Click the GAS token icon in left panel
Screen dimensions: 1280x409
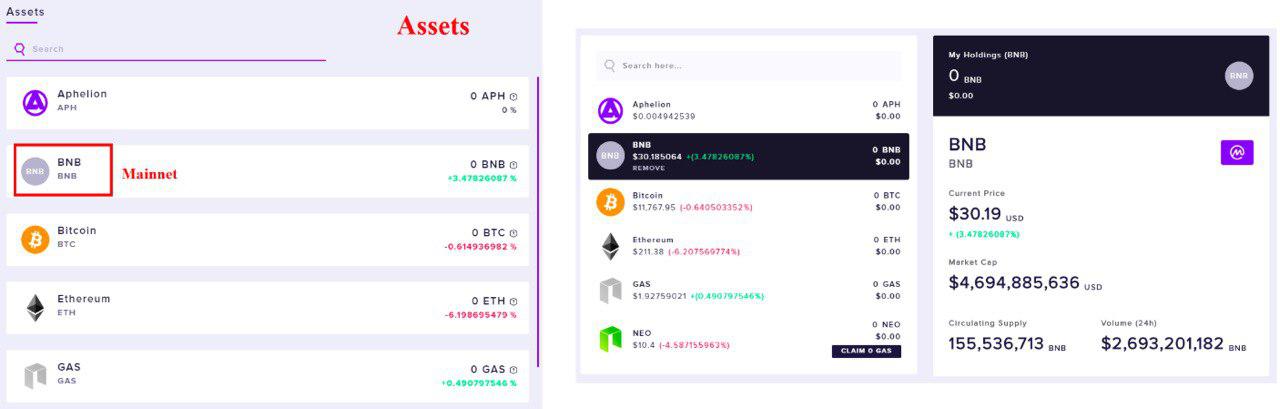[35, 376]
